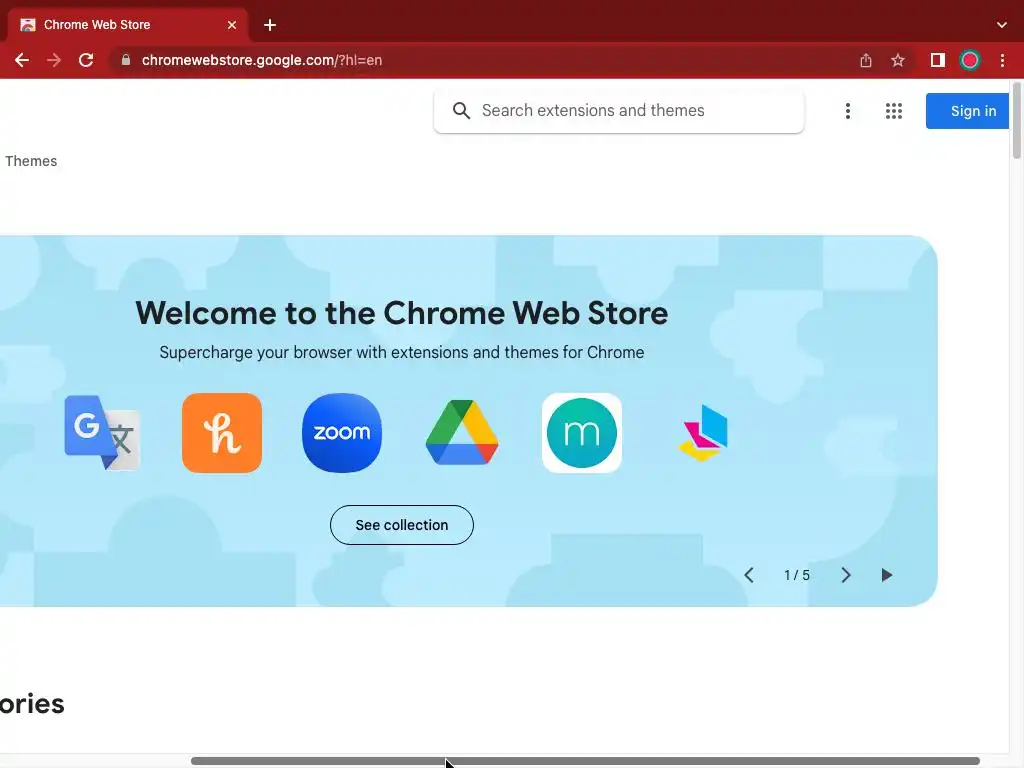Click the address bar URL
Image resolution: width=1024 pixels, height=768 pixels.
262,60
